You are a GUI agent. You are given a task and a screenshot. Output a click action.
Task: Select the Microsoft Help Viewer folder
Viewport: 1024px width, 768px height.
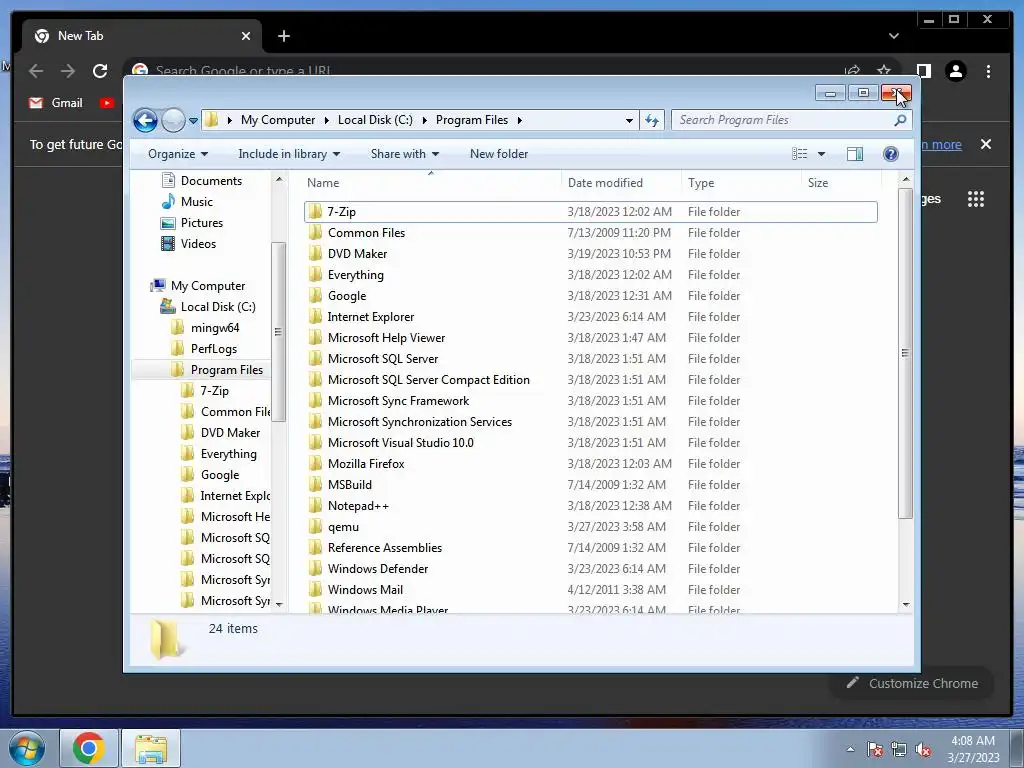[x=590, y=338]
